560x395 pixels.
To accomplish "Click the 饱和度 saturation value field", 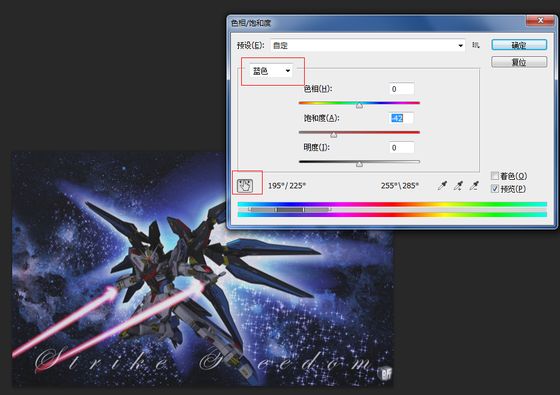I will (x=401, y=118).
